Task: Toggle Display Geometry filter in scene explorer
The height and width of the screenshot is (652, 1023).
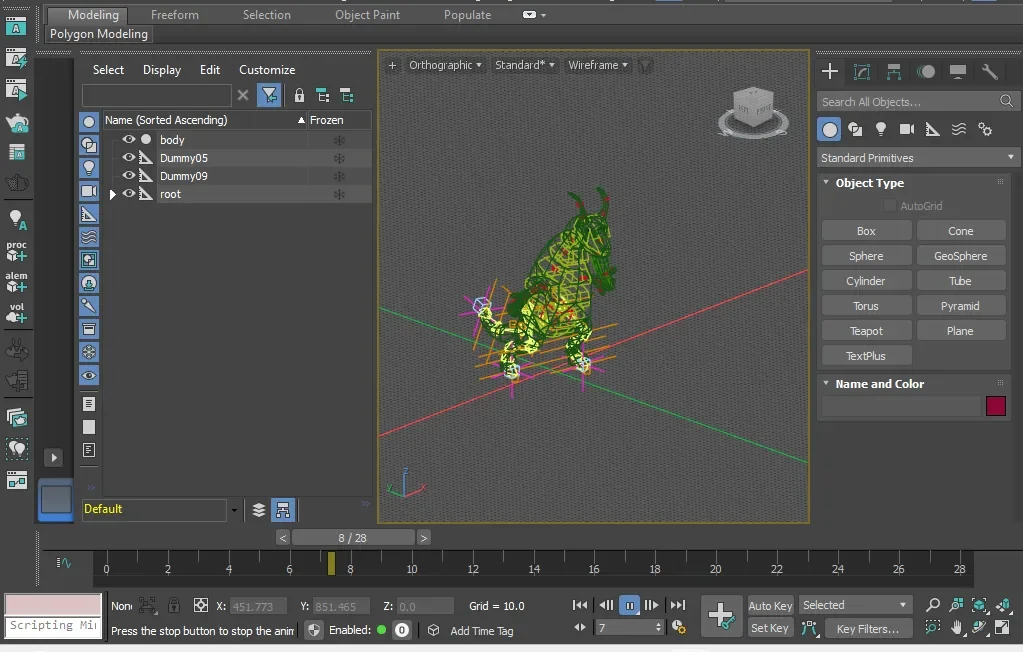Action: 89,121
